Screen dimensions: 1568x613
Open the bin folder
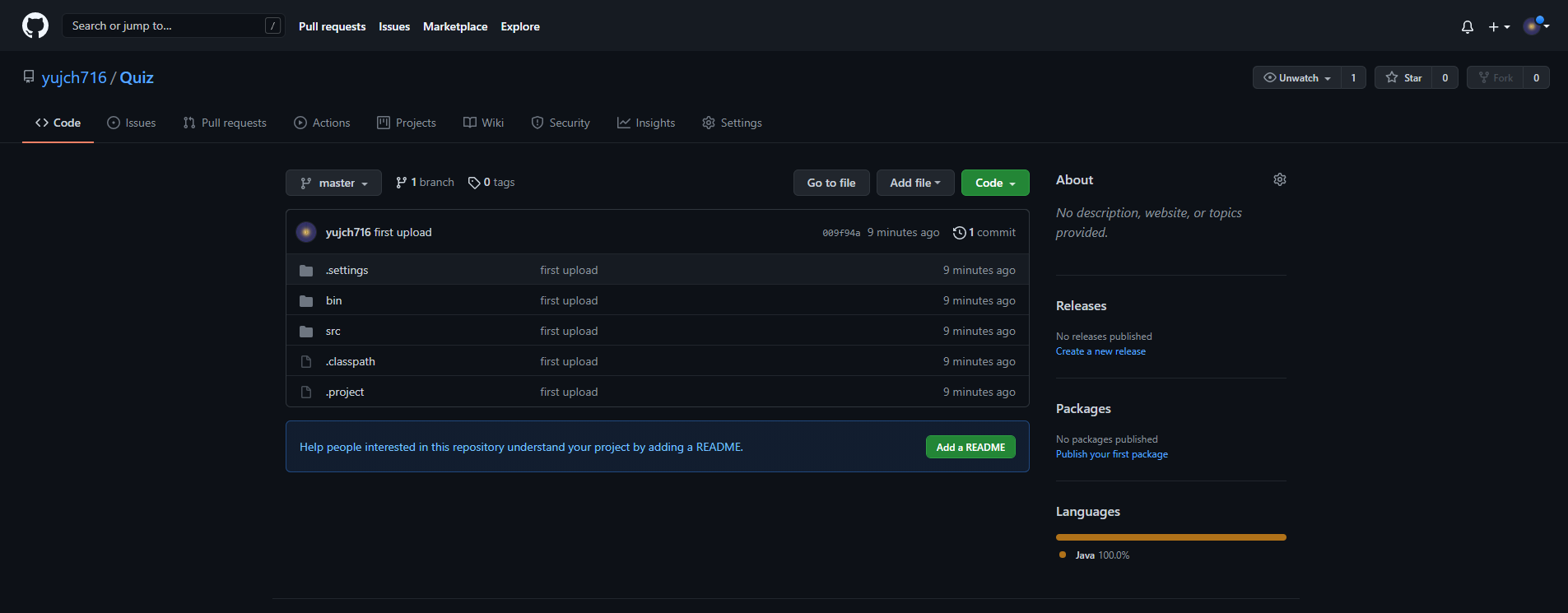pyautogui.click(x=333, y=300)
